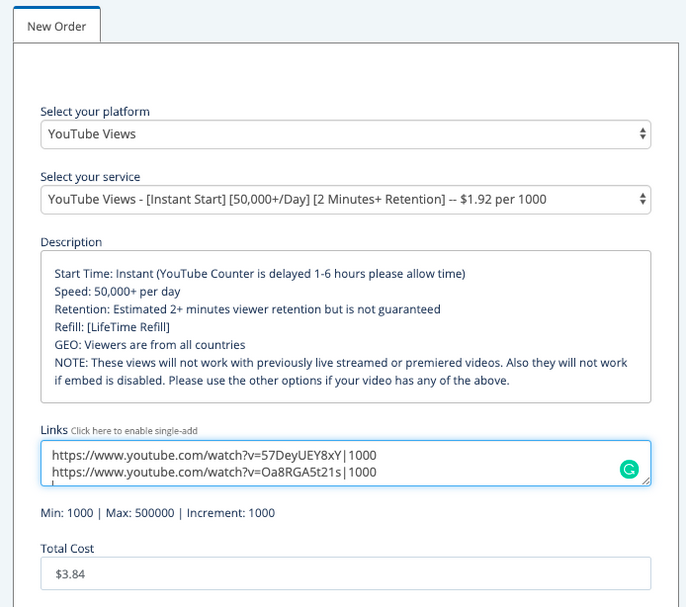
Task: Click the 'Min: 1000' text
Action: pos(67,513)
